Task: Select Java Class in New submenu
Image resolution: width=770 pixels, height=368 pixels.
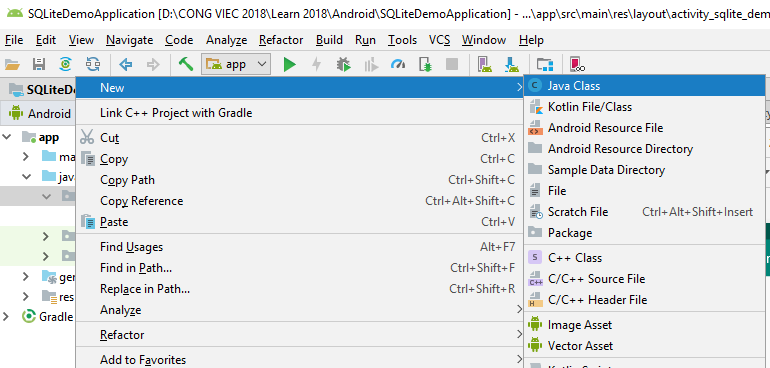Action: [x=645, y=85]
